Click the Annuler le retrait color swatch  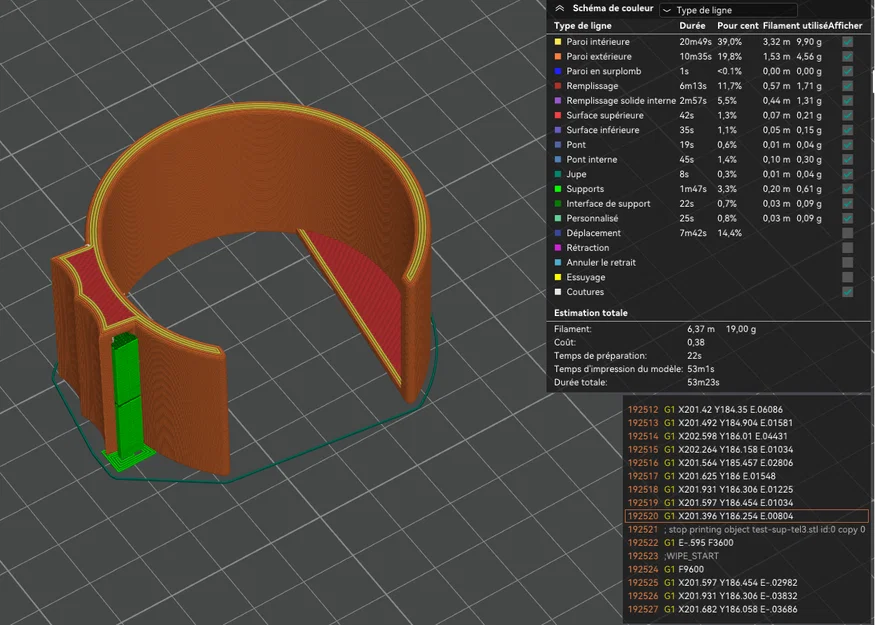tap(557, 262)
